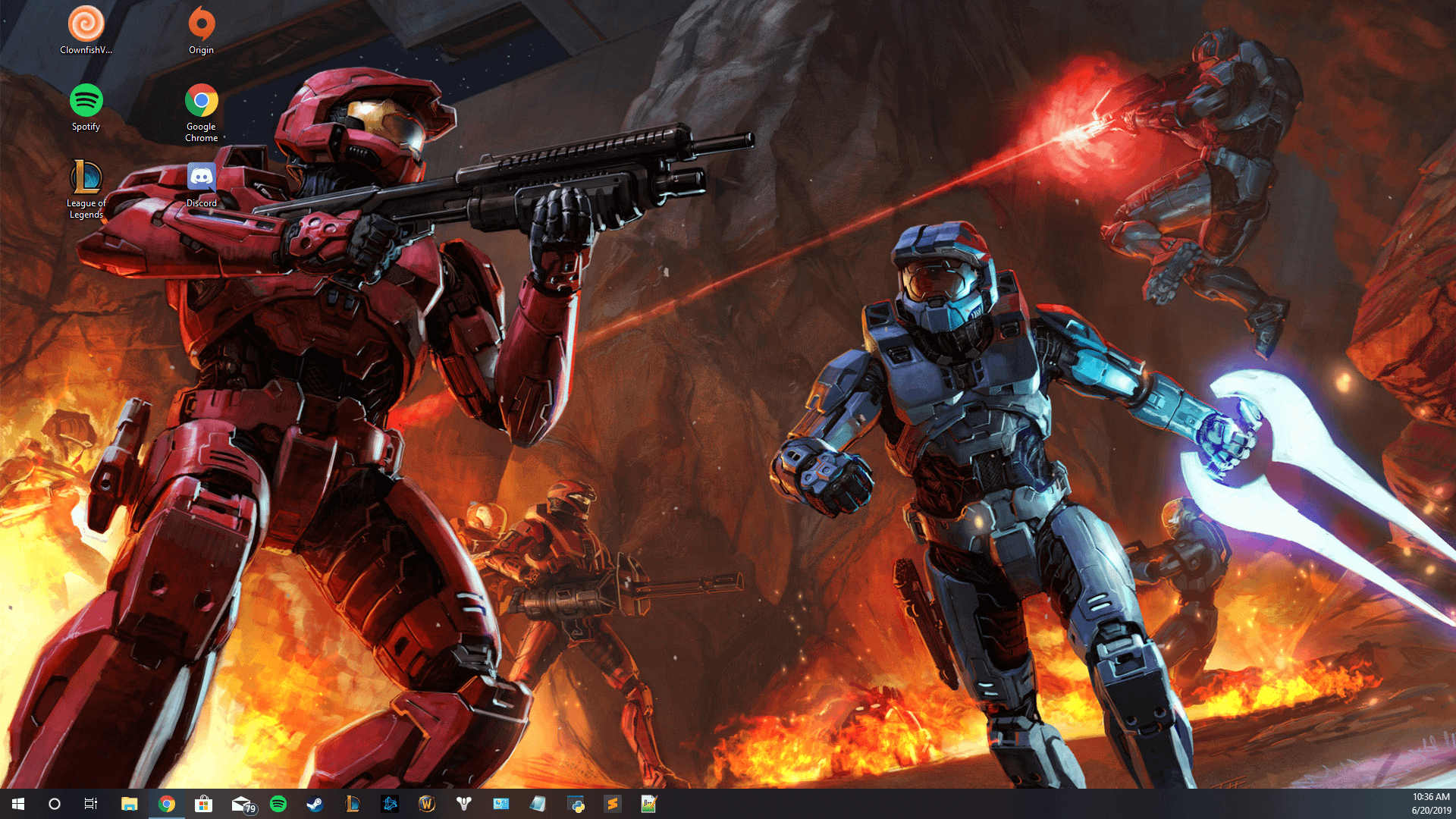The height and width of the screenshot is (819, 1456).
Task: Open the Microsoft Store from the taskbar
Action: [x=204, y=803]
